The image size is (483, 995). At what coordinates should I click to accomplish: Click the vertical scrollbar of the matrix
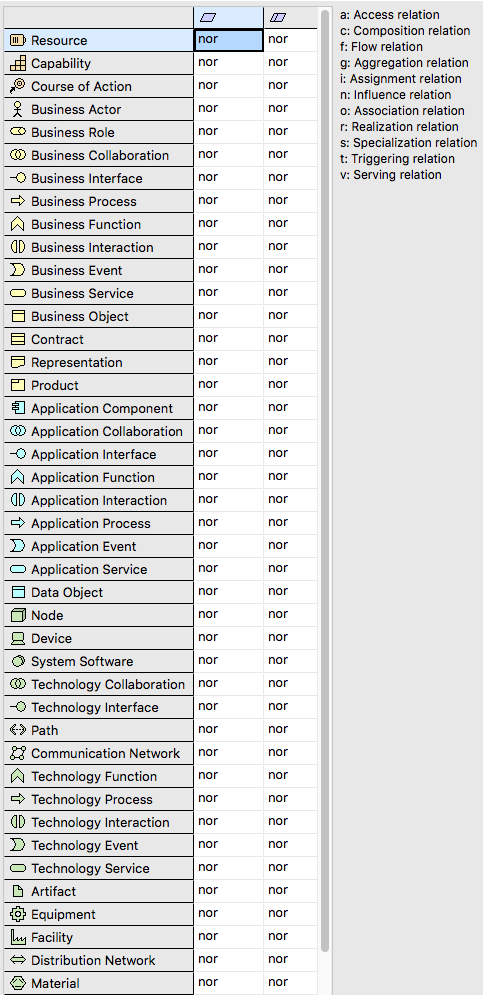[x=325, y=481]
